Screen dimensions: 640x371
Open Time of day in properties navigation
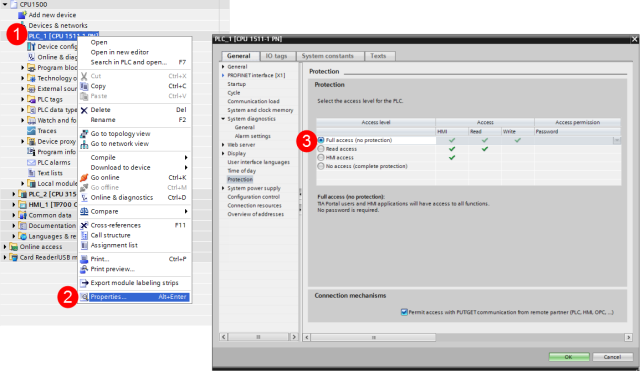pos(242,171)
